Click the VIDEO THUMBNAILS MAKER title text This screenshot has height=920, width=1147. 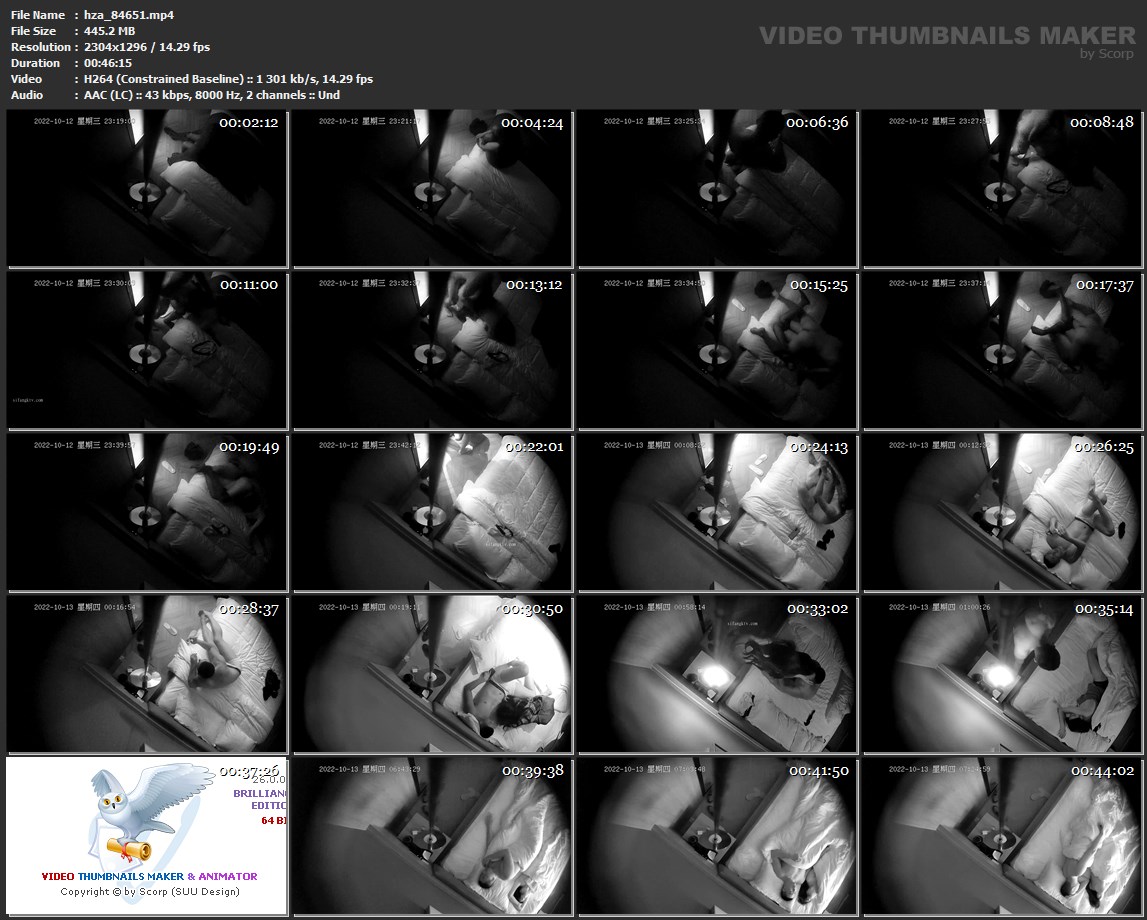[947, 35]
